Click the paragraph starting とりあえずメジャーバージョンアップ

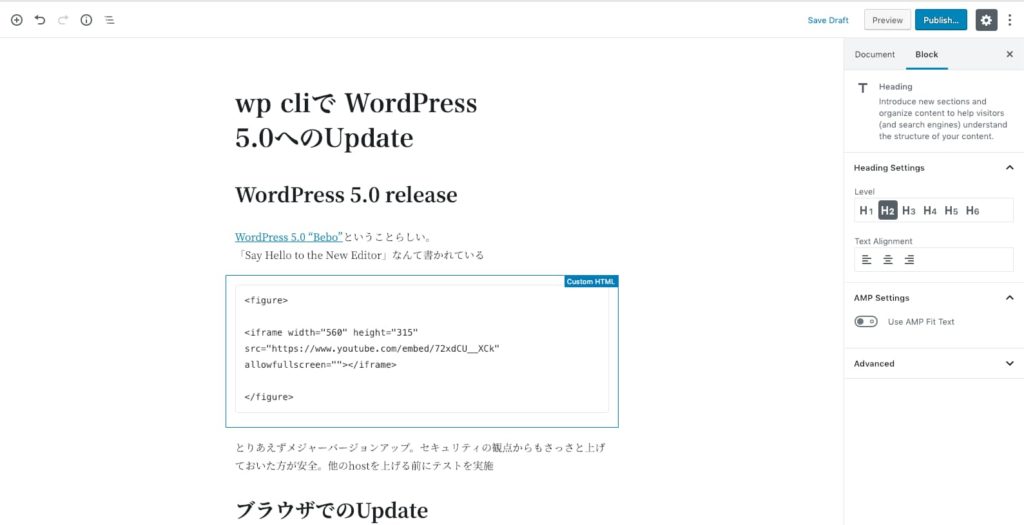point(421,457)
